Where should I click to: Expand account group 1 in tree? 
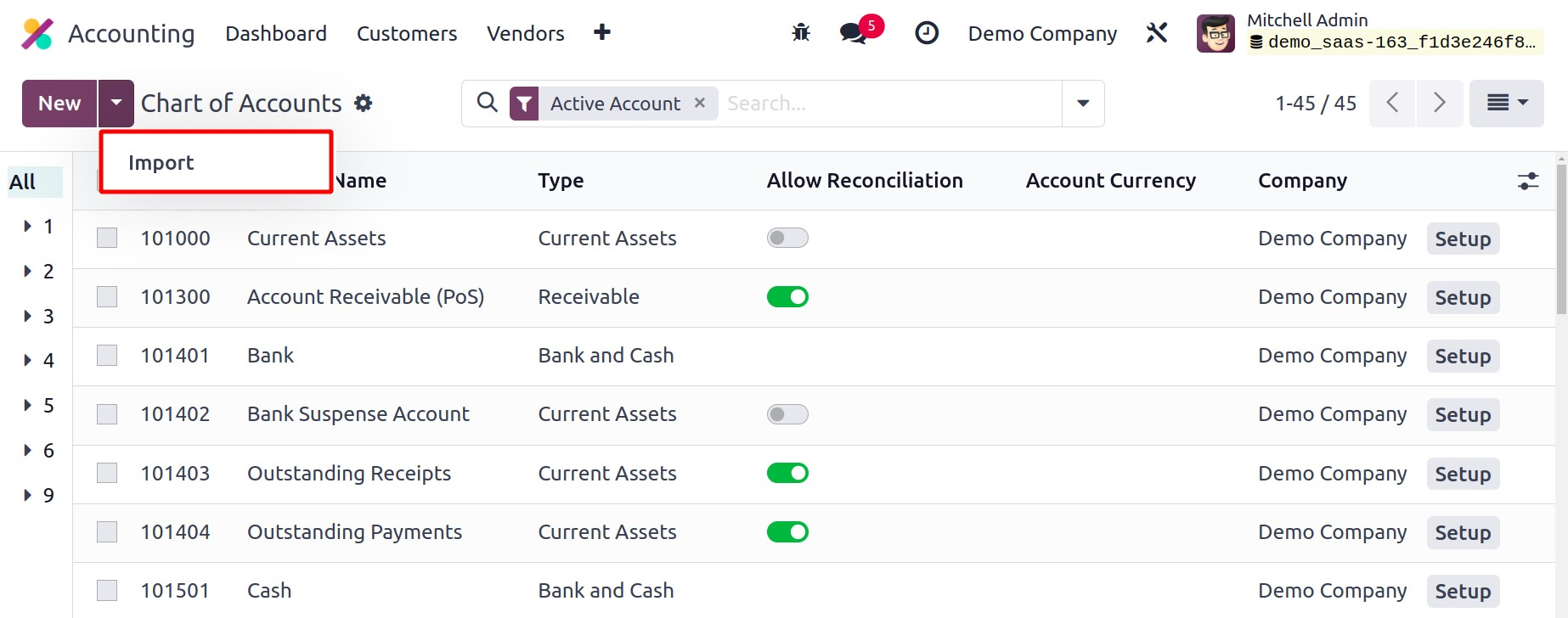point(28,227)
